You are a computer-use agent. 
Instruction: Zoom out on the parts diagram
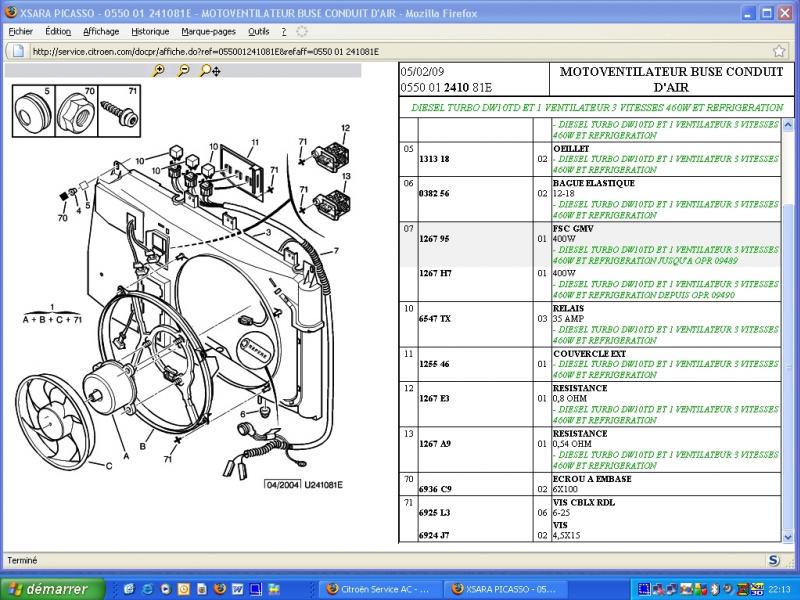tap(183, 70)
